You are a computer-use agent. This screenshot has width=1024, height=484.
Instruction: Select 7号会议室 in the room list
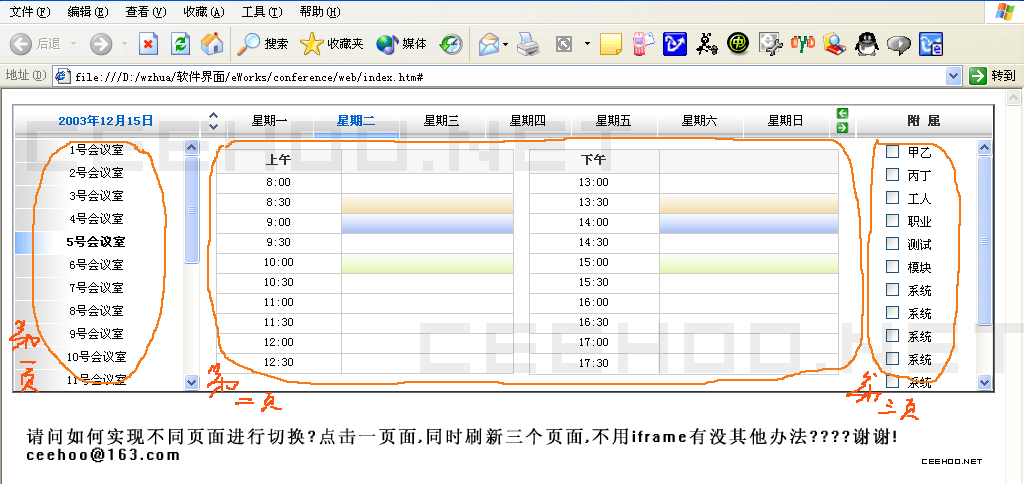pyautogui.click(x=96, y=288)
